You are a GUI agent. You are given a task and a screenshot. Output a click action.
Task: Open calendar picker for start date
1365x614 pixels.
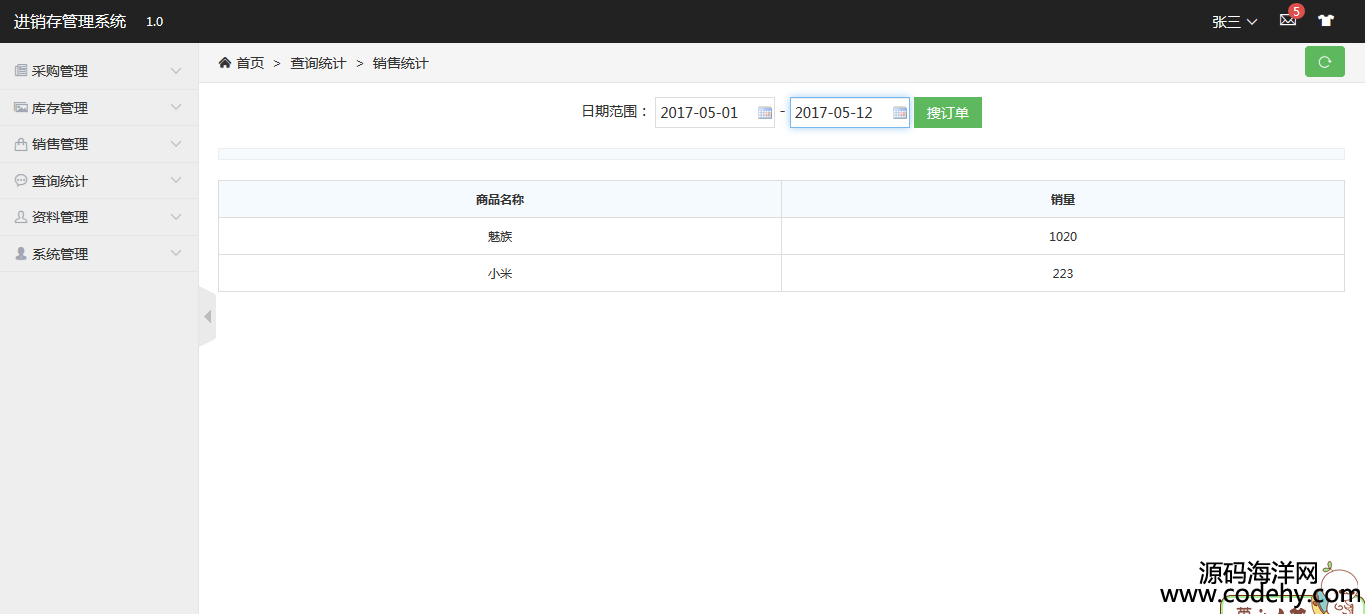pos(765,113)
